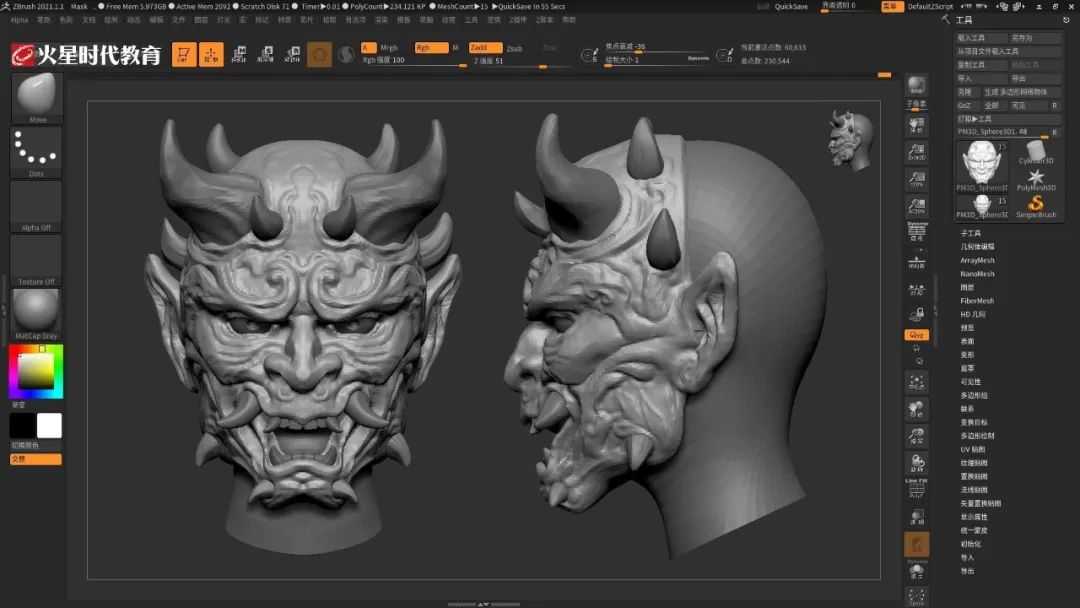Click the AAHalf 50% magnifier icon
The width and height of the screenshot is (1080, 608).
click(916, 206)
